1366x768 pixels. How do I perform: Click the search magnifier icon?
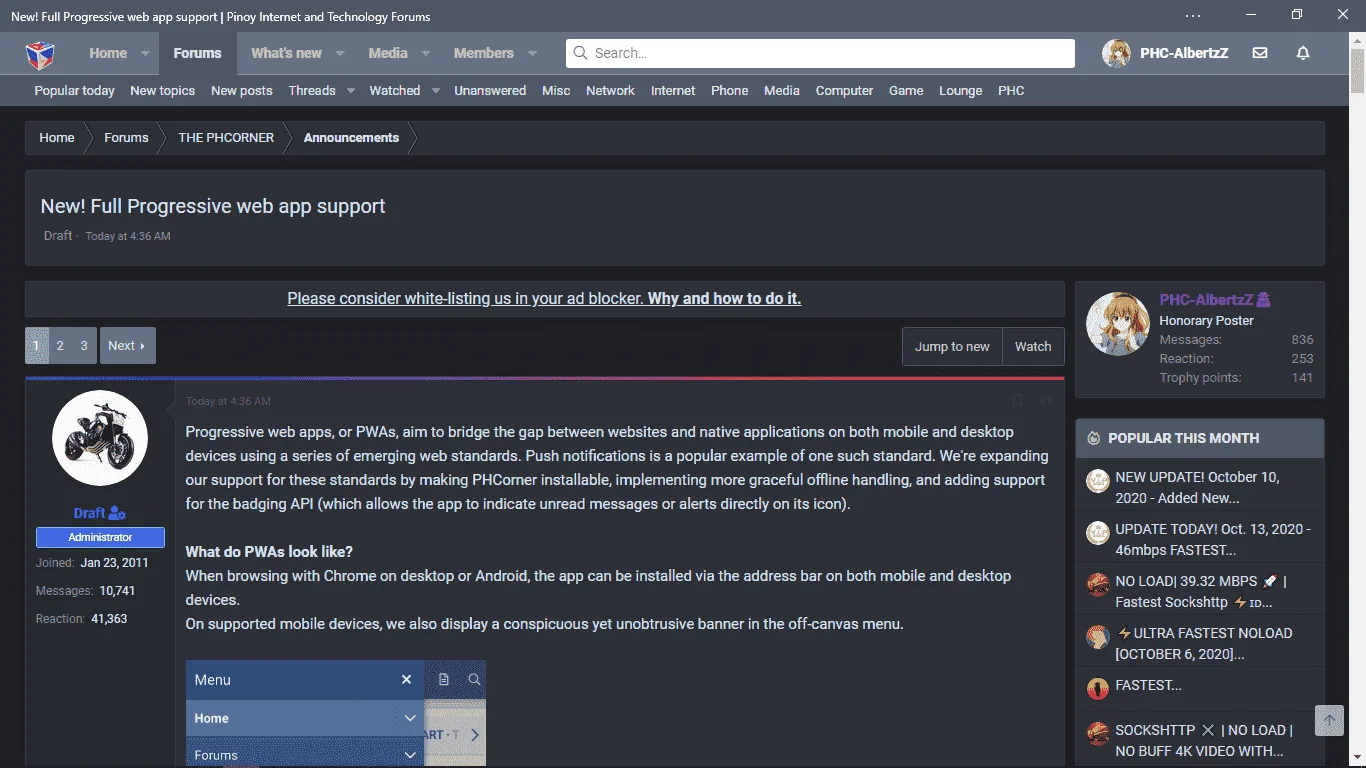pos(581,53)
